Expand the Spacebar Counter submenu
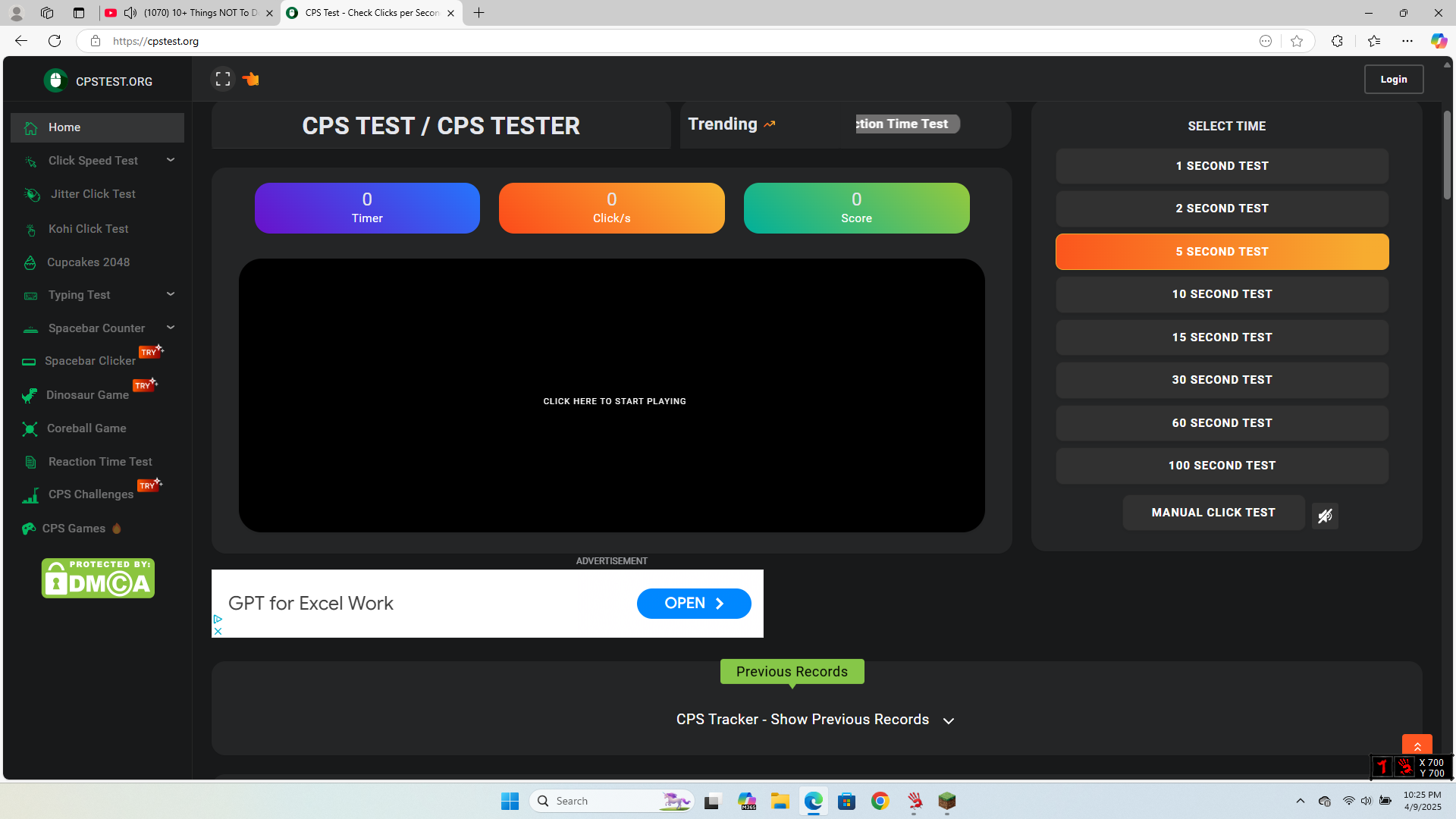Screen dimensions: 1456x819 (x=171, y=328)
